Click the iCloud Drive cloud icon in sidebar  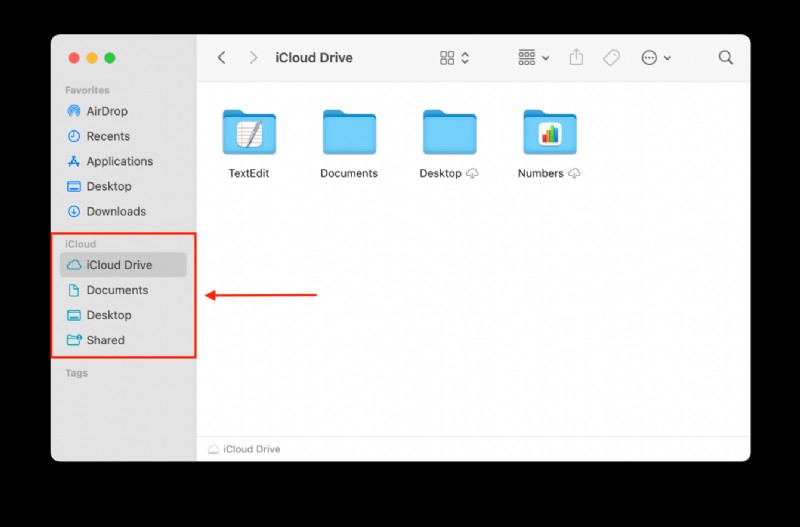74,265
